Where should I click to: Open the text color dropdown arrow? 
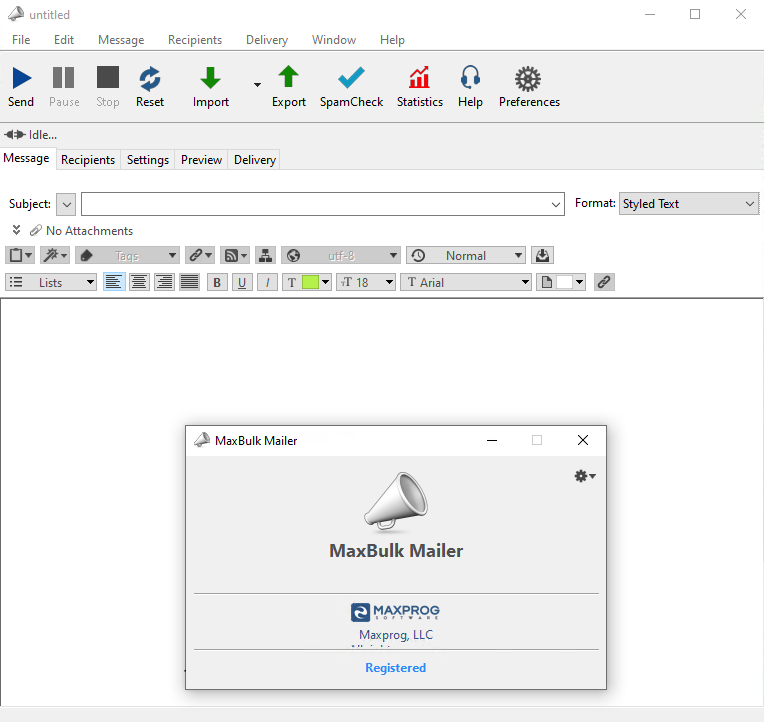pyautogui.click(x=325, y=282)
